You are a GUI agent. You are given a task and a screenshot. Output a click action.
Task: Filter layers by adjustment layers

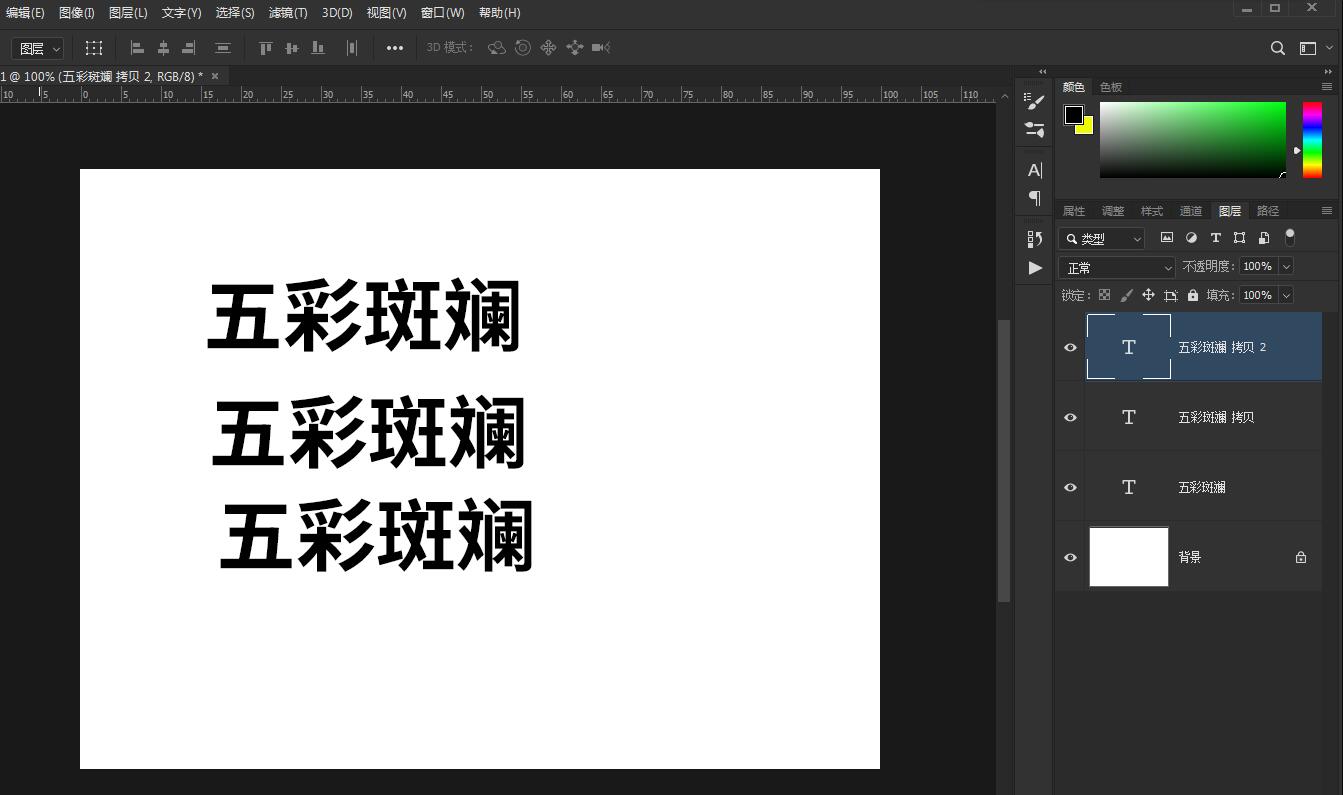click(x=1191, y=237)
